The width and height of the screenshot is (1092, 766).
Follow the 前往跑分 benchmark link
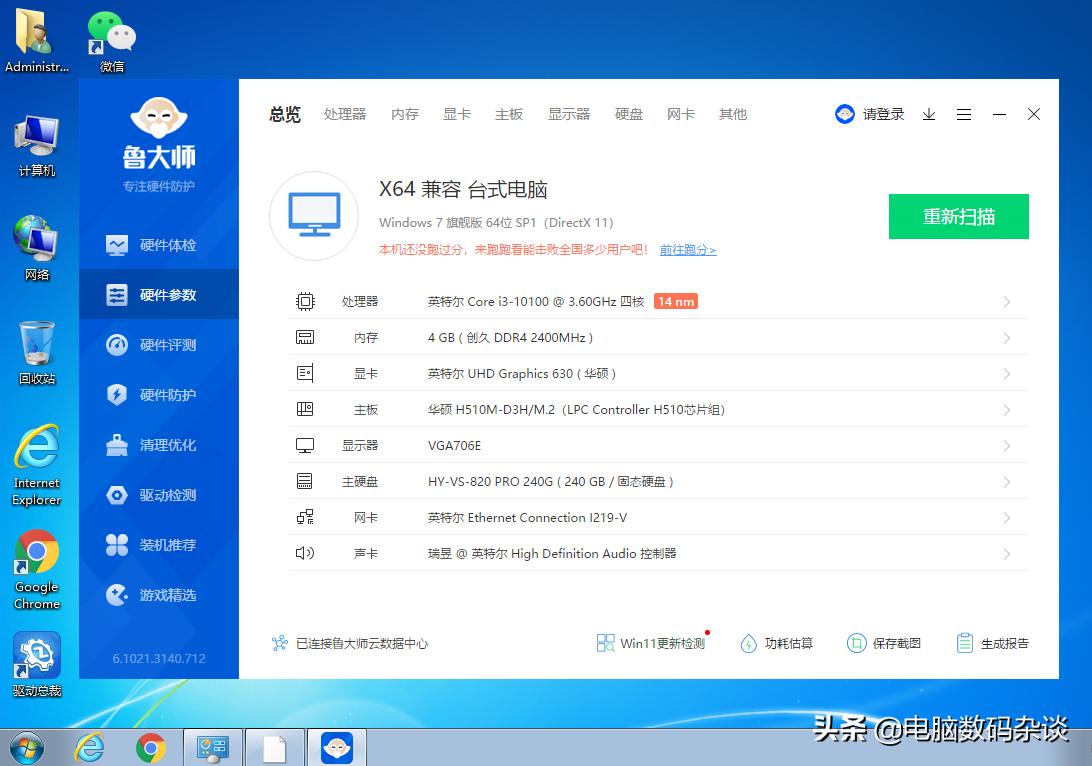pos(686,249)
